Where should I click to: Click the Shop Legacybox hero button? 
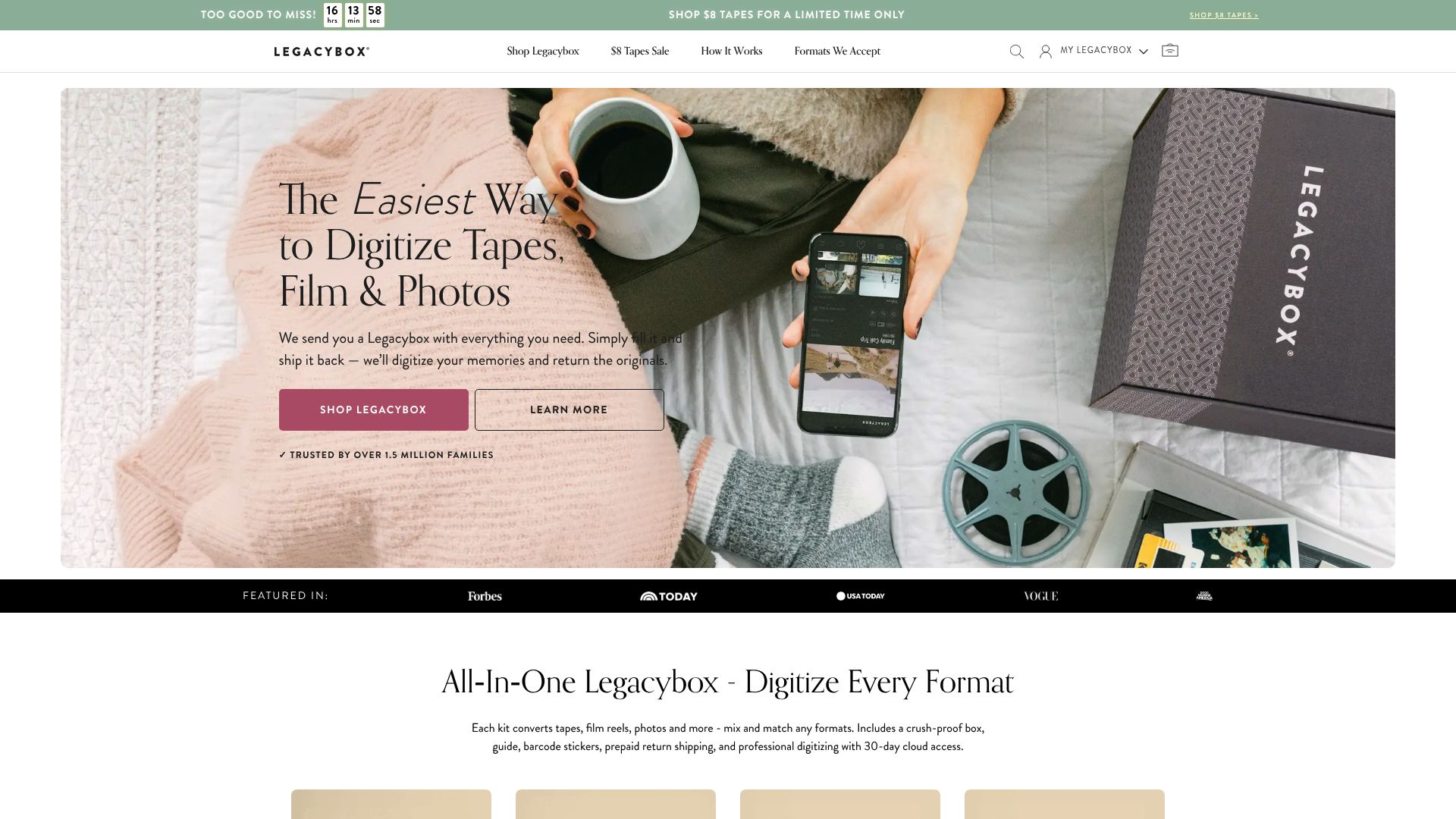point(374,409)
